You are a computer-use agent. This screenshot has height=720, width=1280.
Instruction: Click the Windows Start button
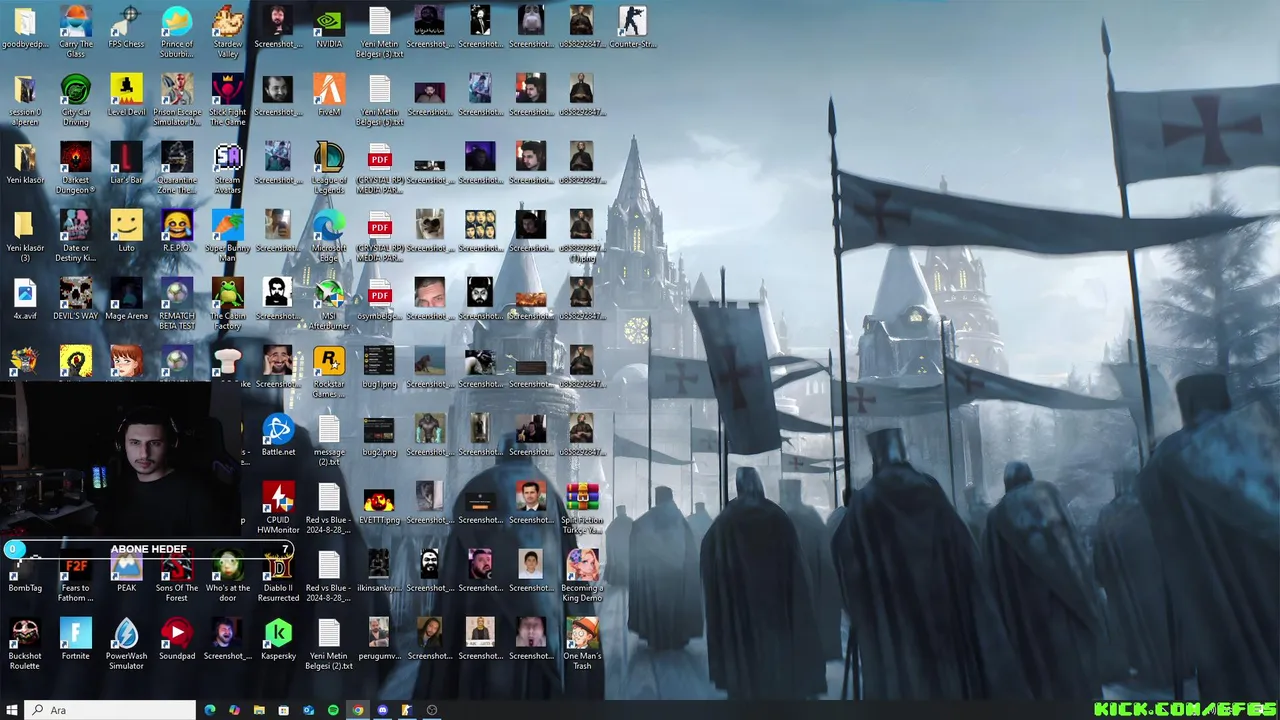12,710
